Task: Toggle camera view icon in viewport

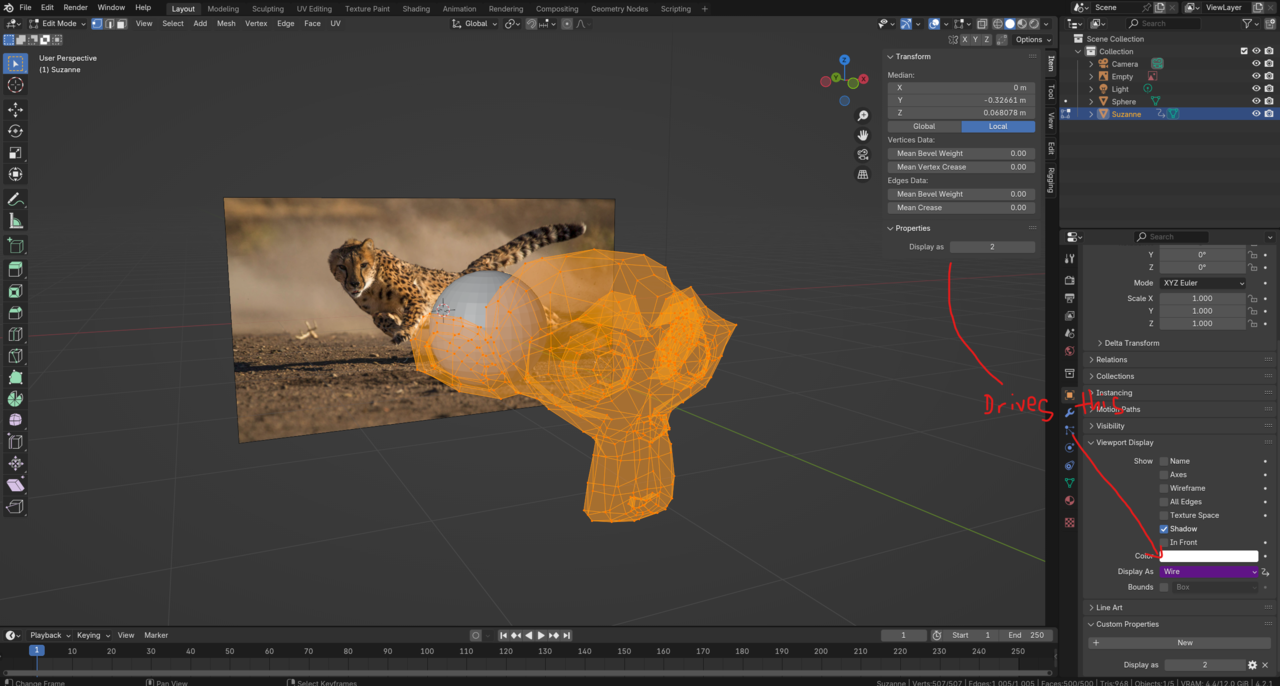Action: pyautogui.click(x=863, y=155)
